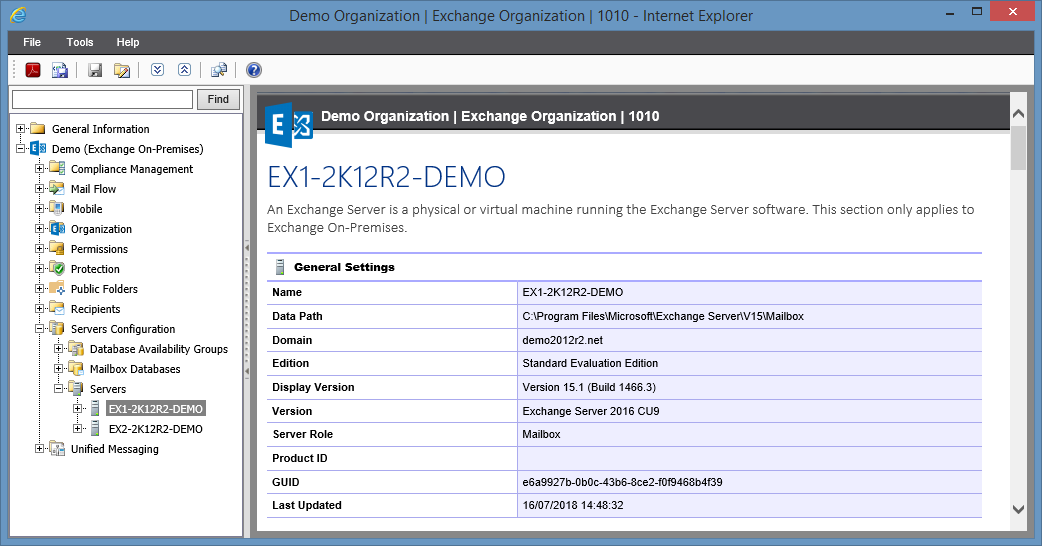Collapse the Servers Configuration node
The image size is (1042, 546).
[x=40, y=328]
